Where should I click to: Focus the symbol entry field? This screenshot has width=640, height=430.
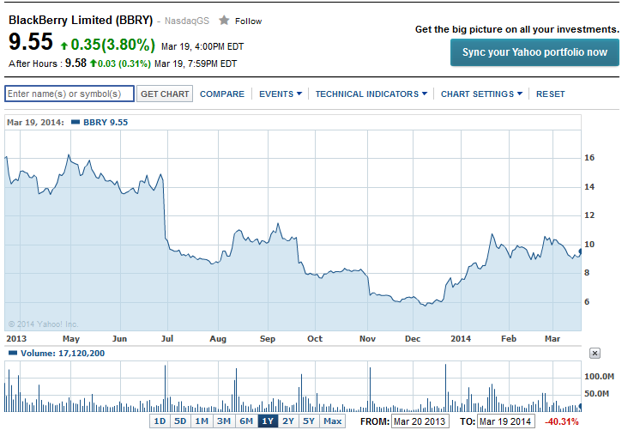click(69, 93)
